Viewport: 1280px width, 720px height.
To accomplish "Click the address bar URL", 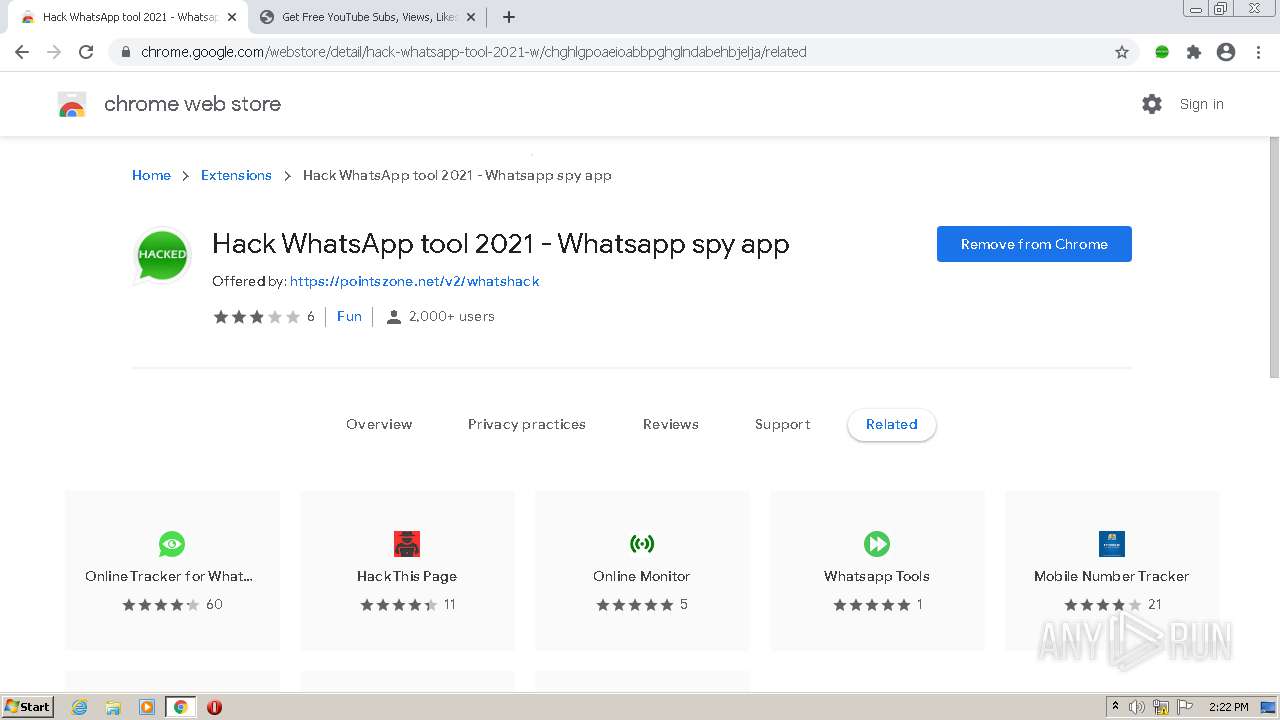I will point(474,52).
